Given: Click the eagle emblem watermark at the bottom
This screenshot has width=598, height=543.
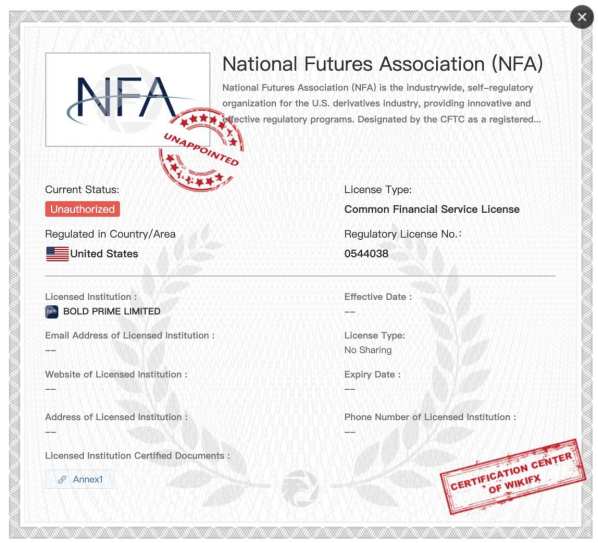Looking at the screenshot, I should coord(300,488).
